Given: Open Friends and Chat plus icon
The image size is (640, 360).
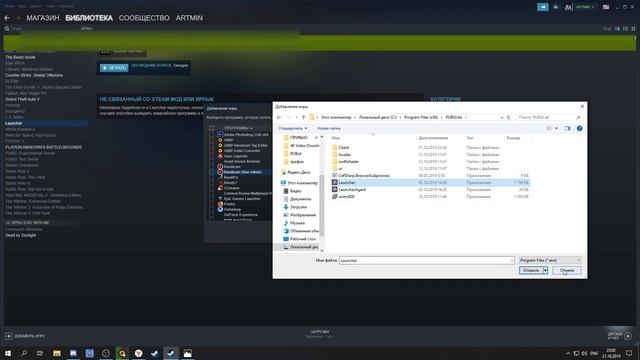Looking at the screenshot, I should [x=628, y=336].
